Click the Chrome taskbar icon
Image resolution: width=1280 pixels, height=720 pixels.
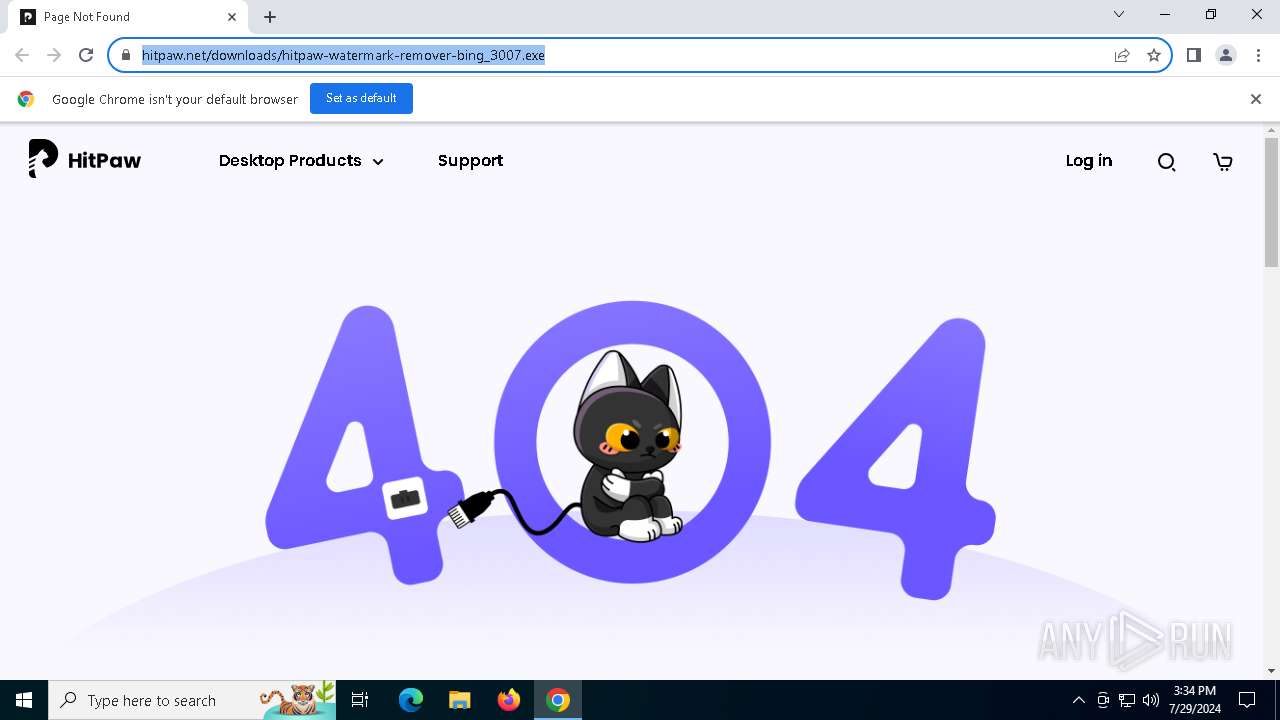click(x=558, y=700)
